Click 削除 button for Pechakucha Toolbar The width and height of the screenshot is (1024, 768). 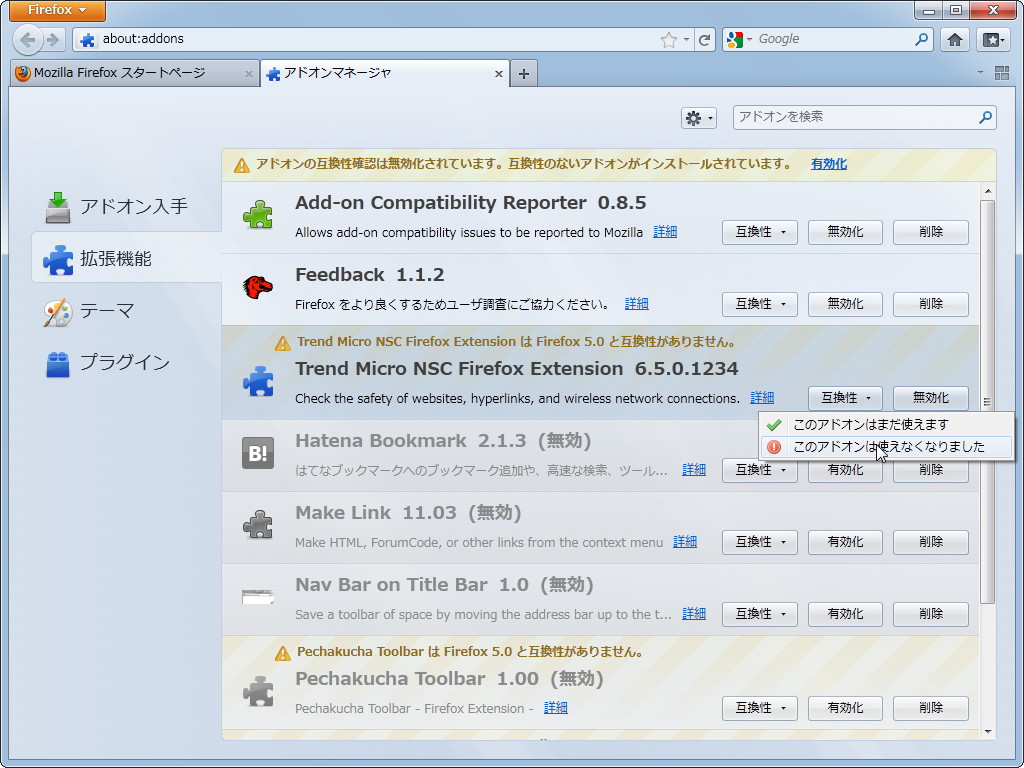click(x=930, y=708)
